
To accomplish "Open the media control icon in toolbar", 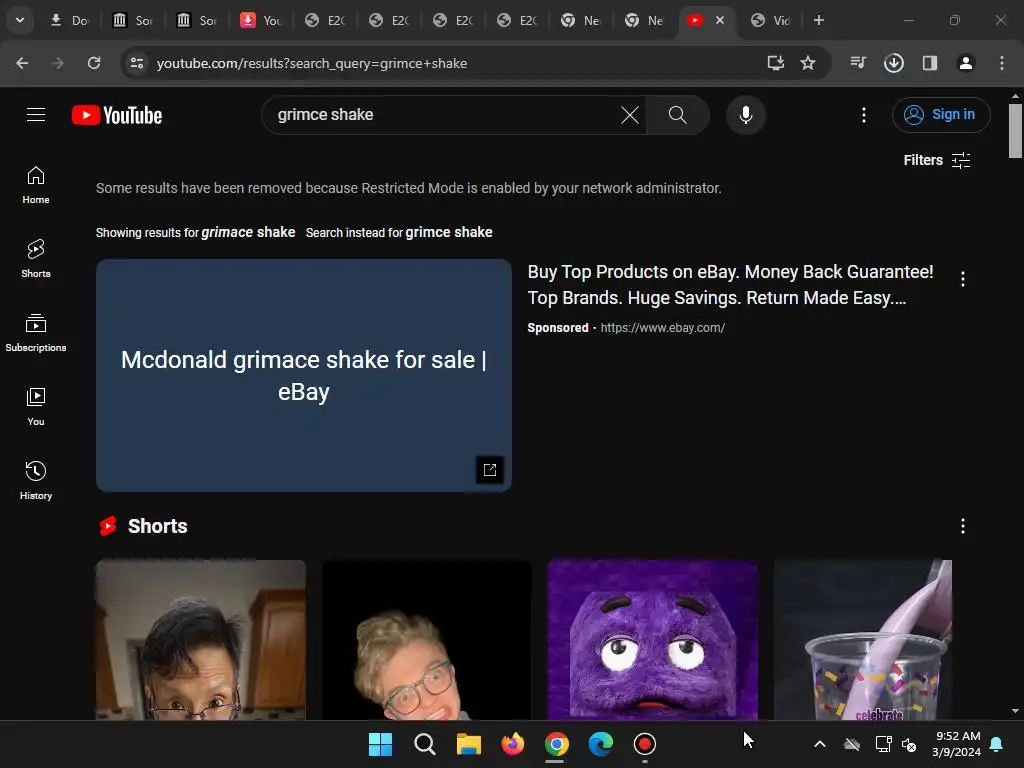I will click(x=858, y=63).
